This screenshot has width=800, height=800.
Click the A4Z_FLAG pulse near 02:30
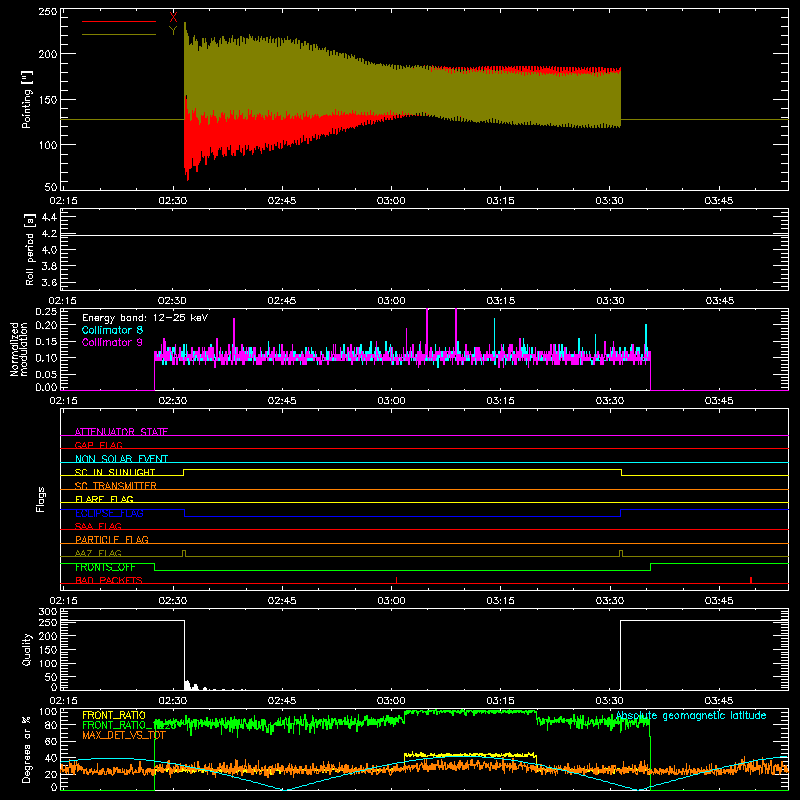coord(184,554)
